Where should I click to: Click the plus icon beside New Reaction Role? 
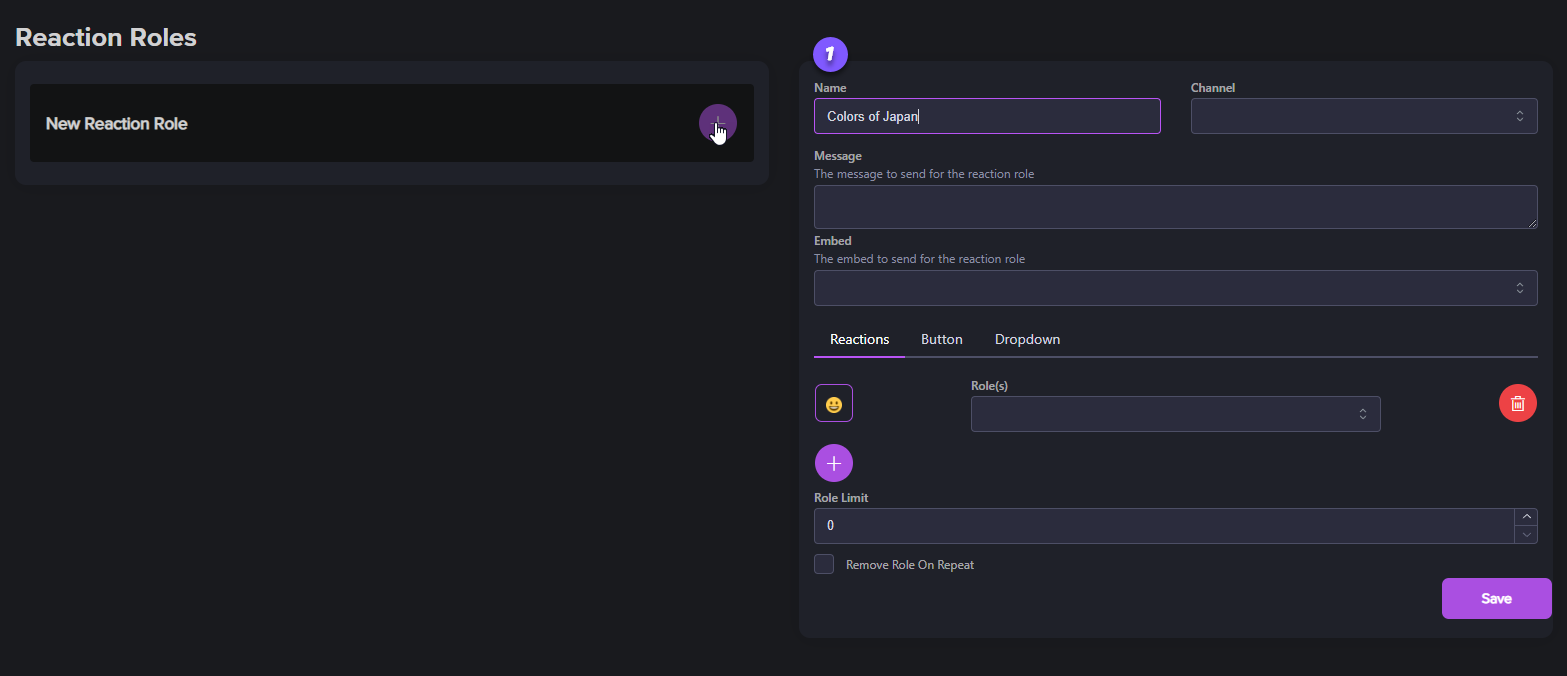click(717, 123)
